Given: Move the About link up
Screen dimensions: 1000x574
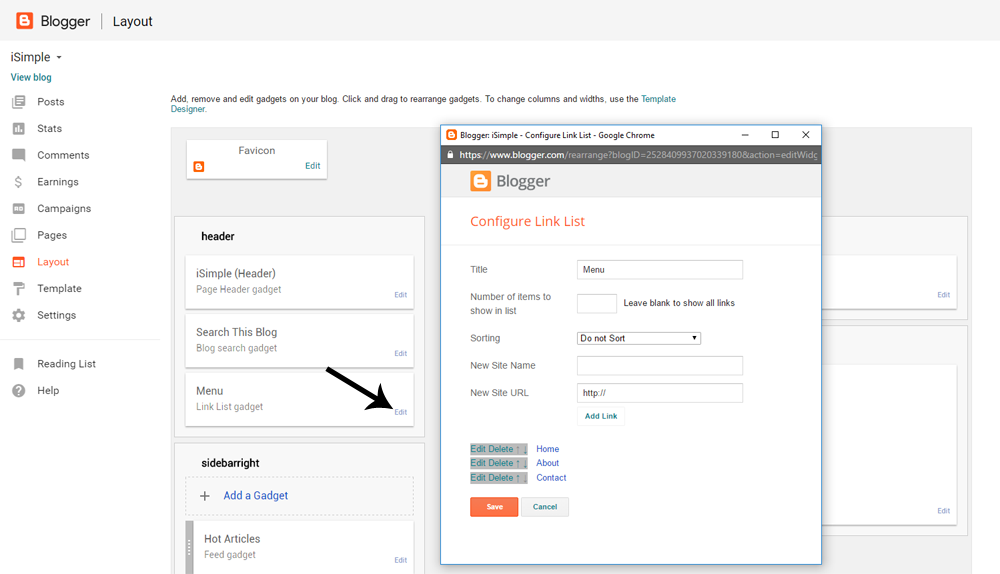Looking at the screenshot, I should (518, 463).
